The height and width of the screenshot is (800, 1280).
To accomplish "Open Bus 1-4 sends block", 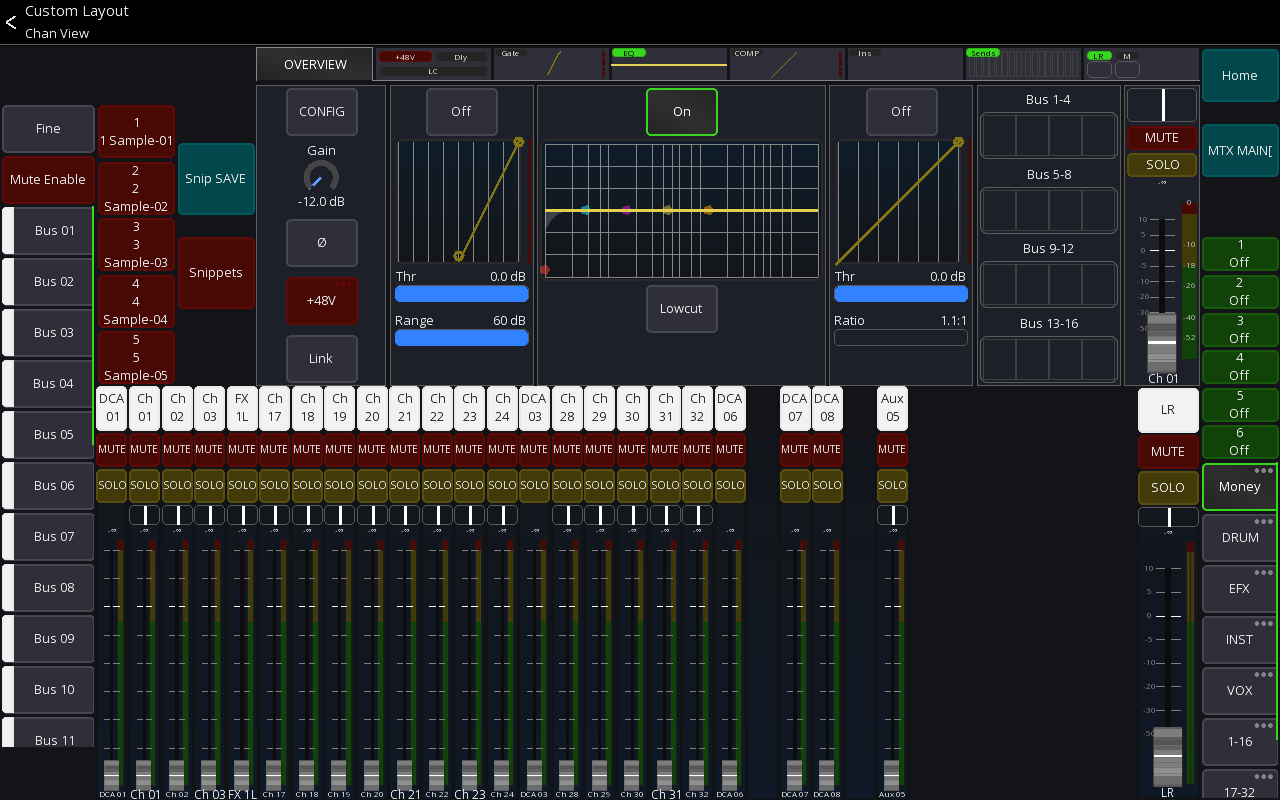I will click(1048, 135).
